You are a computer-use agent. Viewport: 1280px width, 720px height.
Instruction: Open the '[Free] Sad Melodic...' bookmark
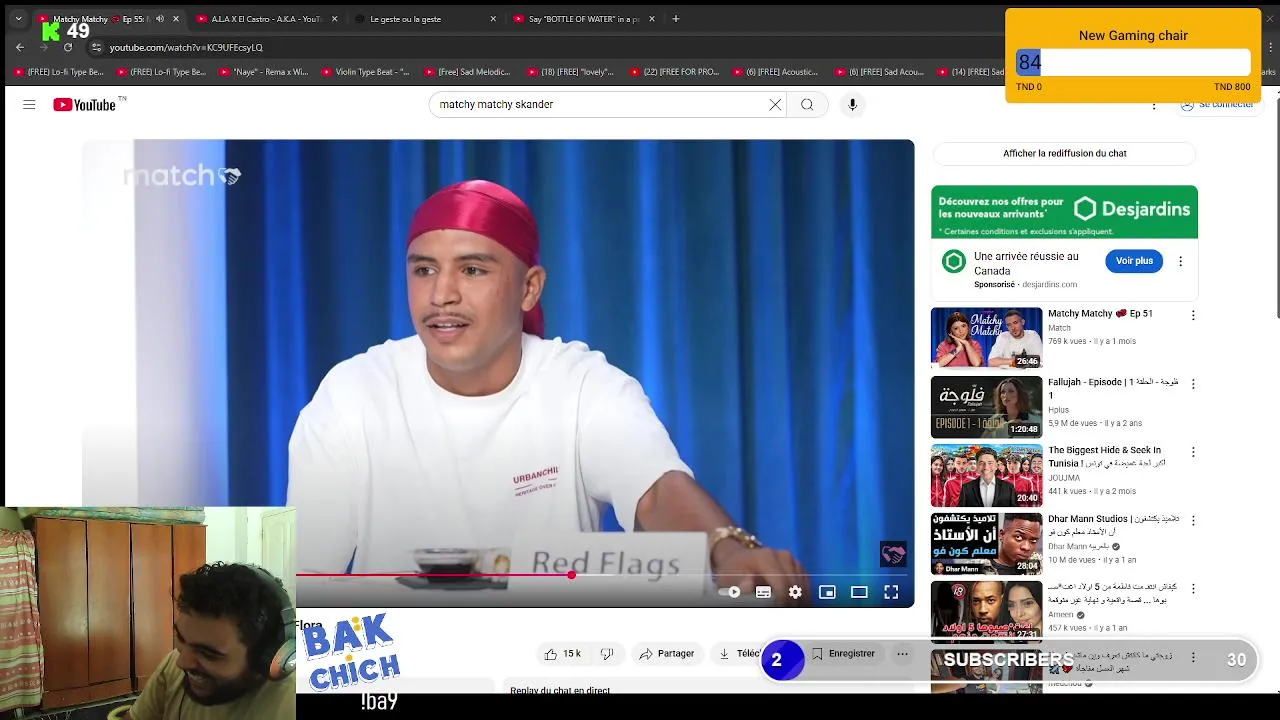click(x=468, y=72)
